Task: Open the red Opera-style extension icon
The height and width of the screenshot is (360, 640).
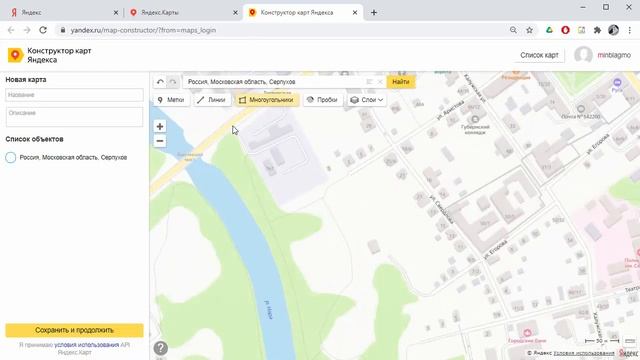Action: 565,30
